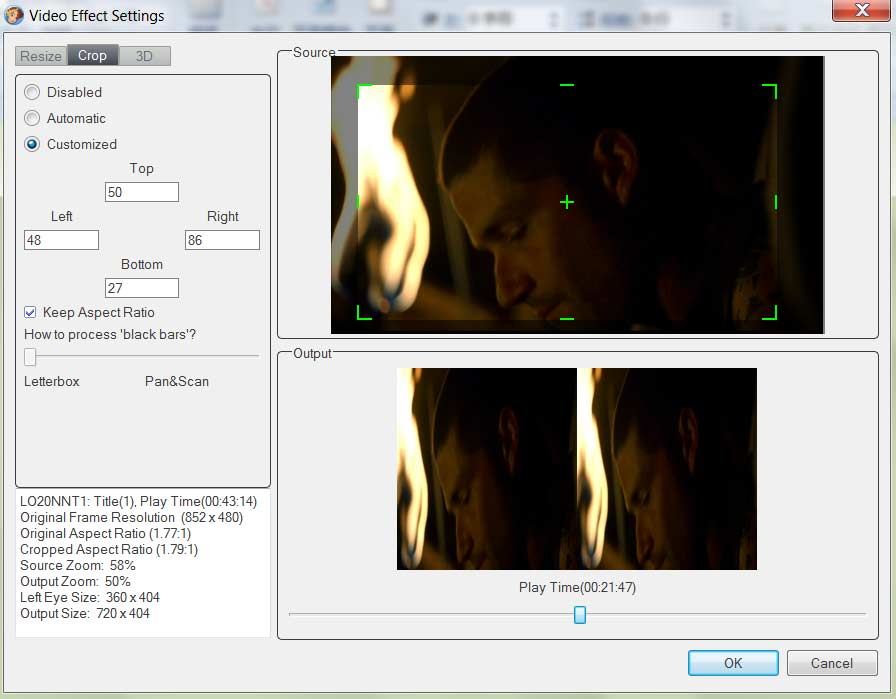Click the top-right green crop corner handle
896x699 pixels.
[770, 91]
